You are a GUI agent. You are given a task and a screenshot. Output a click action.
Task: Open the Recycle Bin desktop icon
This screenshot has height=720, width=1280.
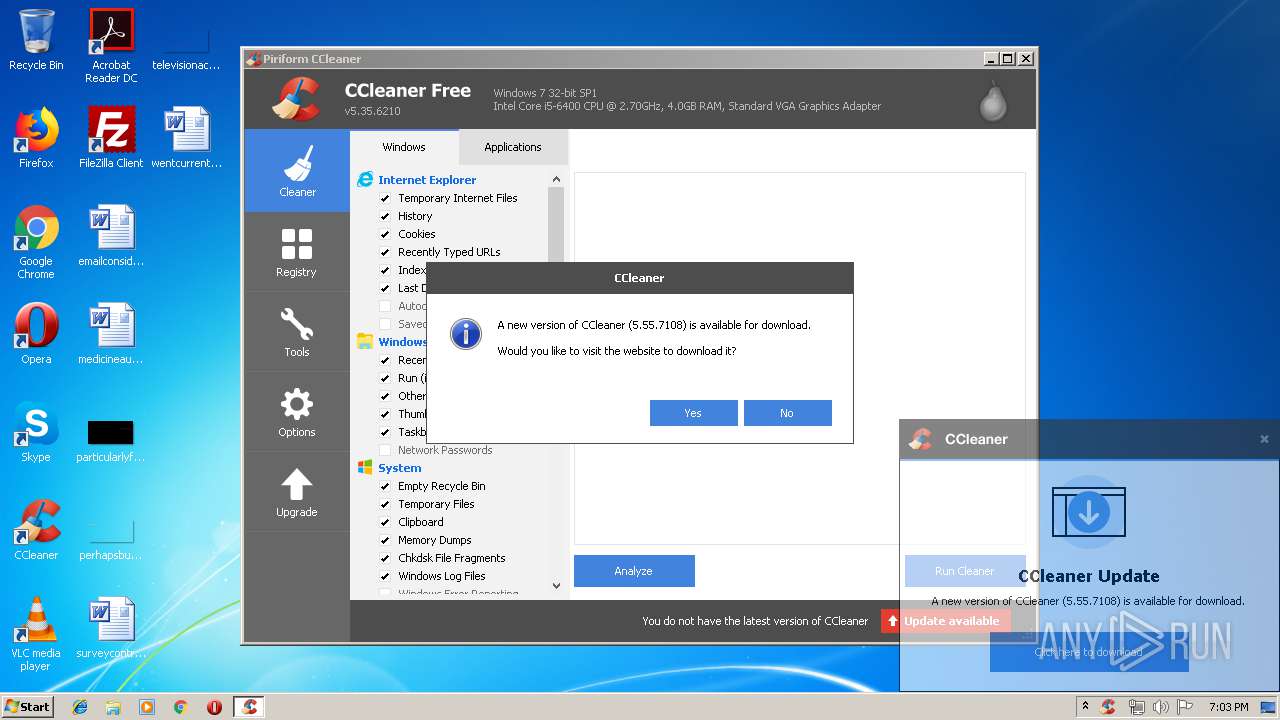pos(36,40)
